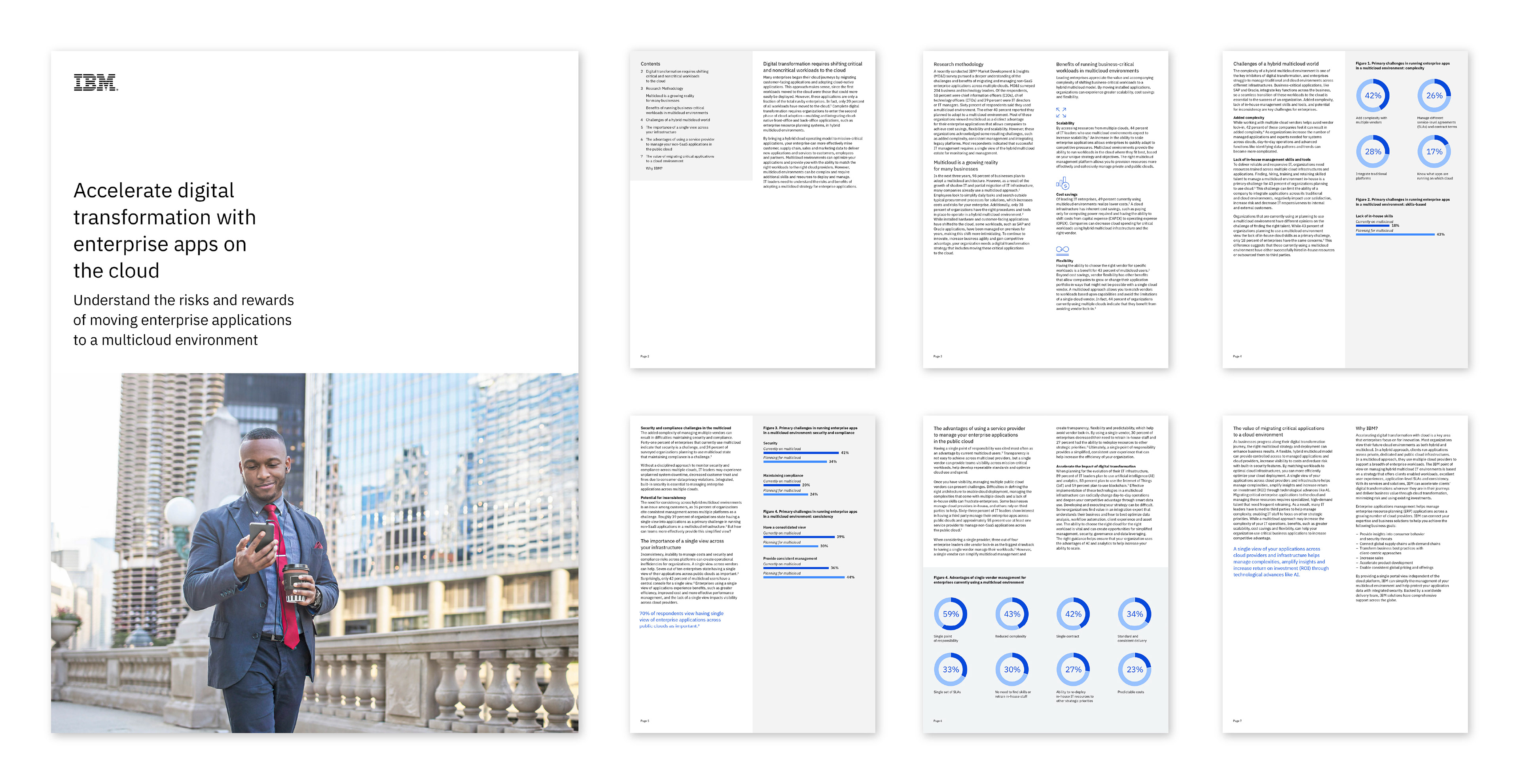
Task: Click the 'Page 2' footer label
Action: point(644,356)
